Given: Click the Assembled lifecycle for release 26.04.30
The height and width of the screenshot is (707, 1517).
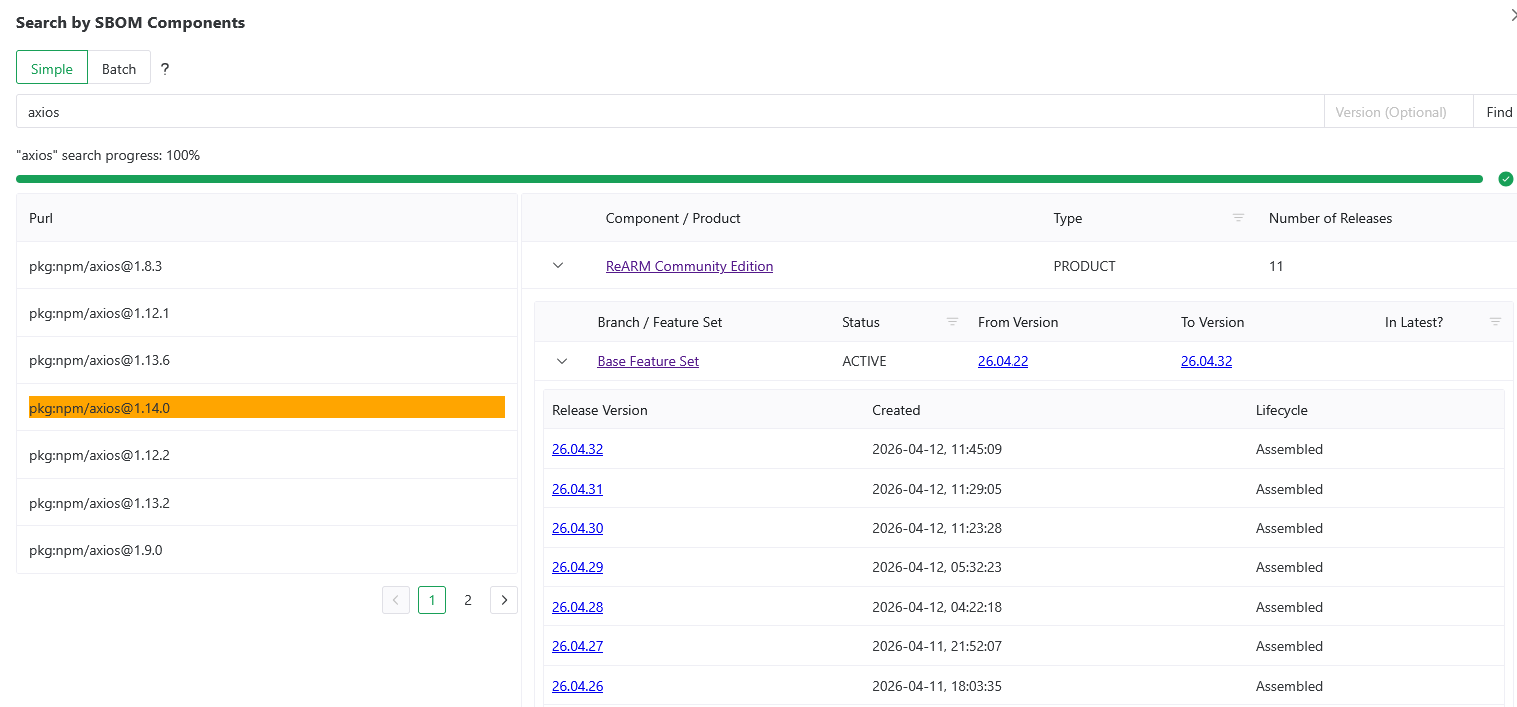Looking at the screenshot, I should [x=1289, y=528].
